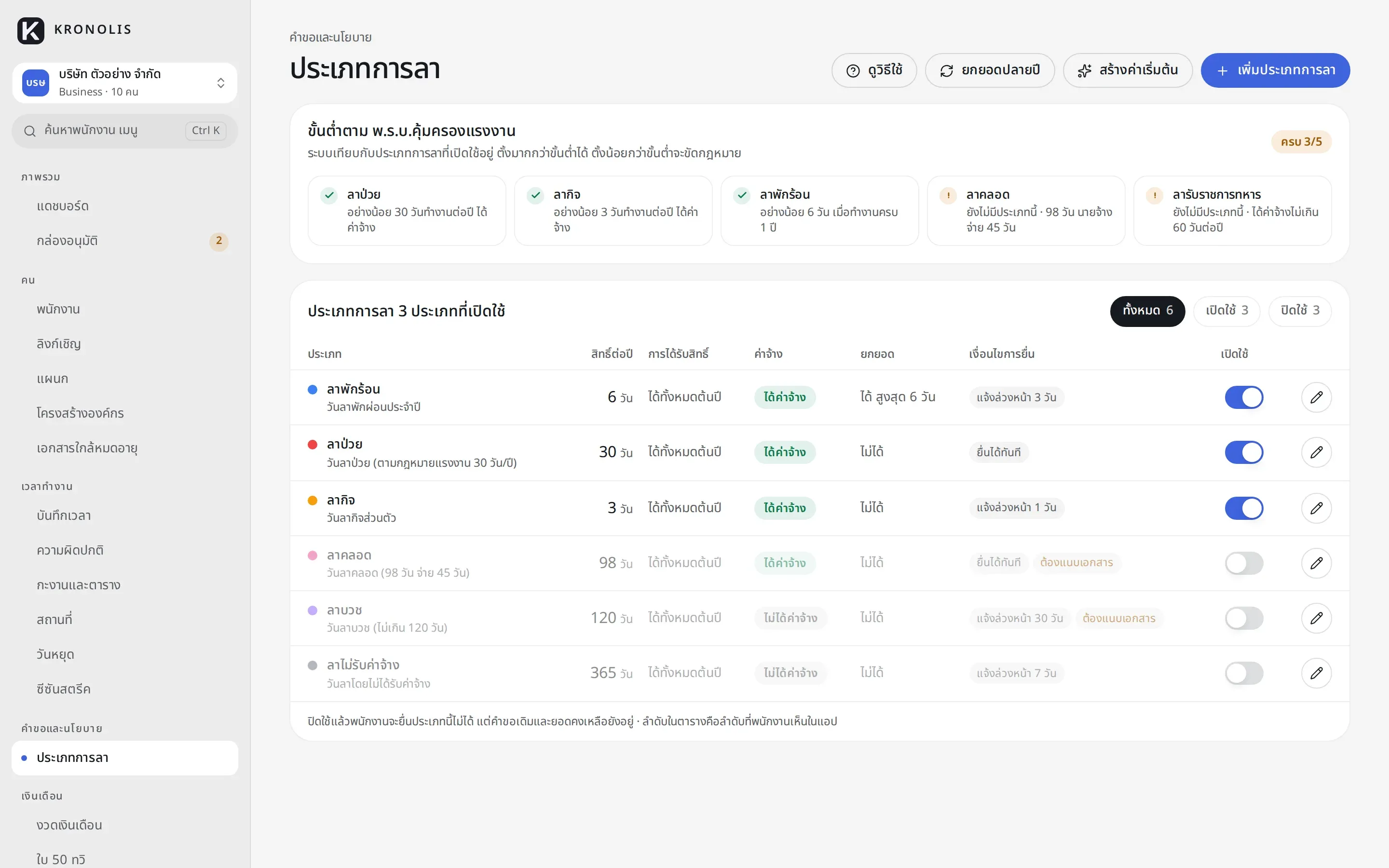Image resolution: width=1389 pixels, height=868 pixels.
Task: Click the ดูวิธีใช้ help button
Action: click(874, 70)
